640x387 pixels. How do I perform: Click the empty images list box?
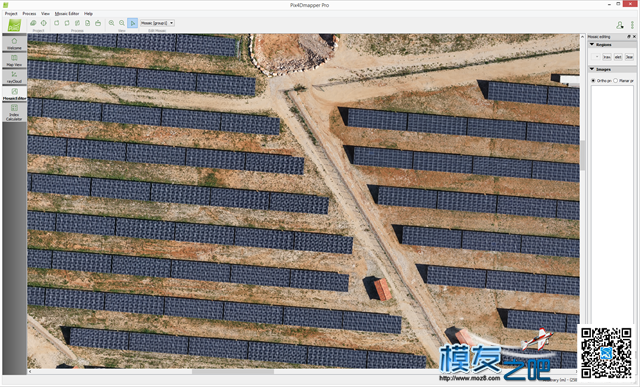[x=612, y=204]
